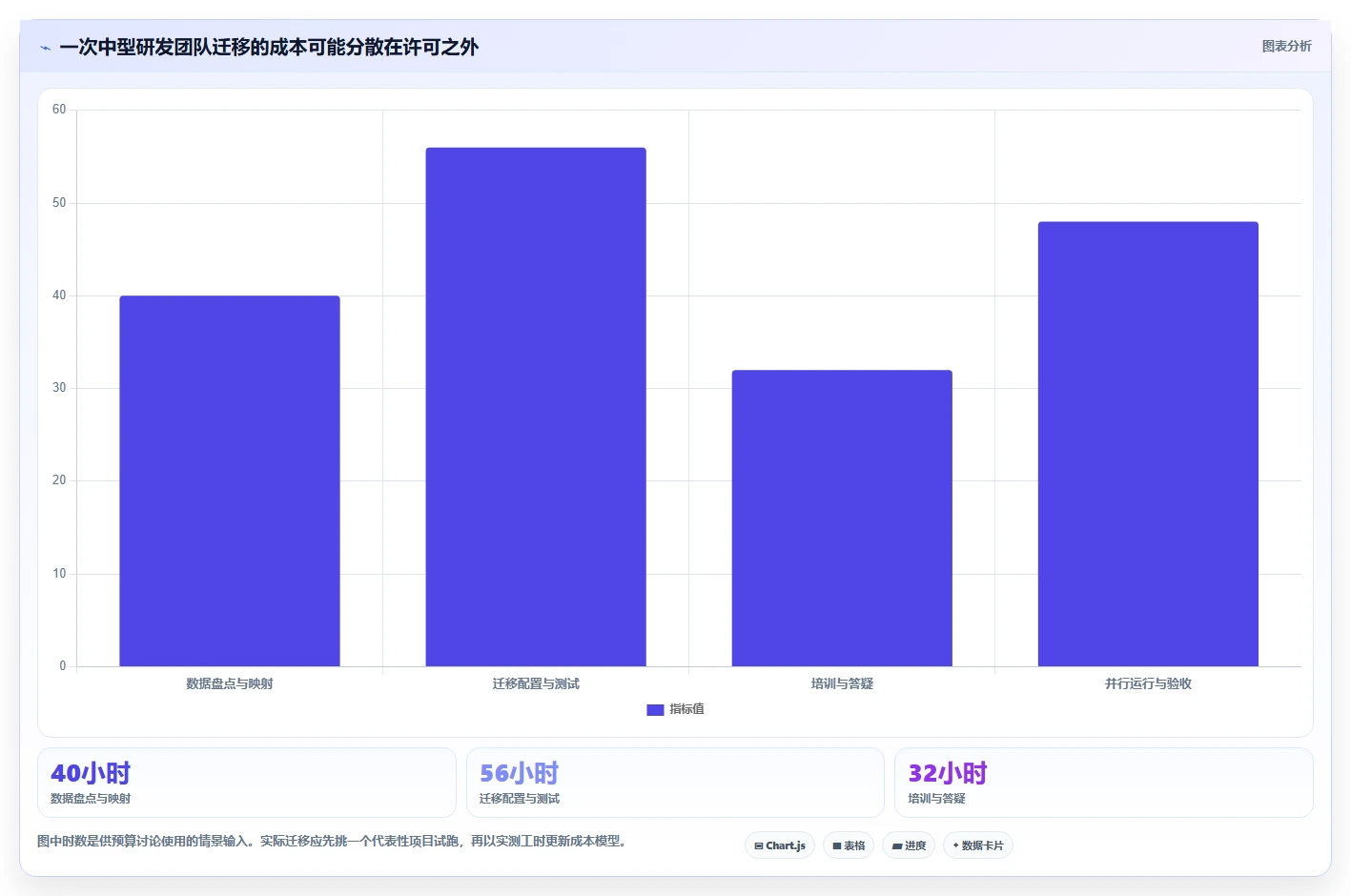Image resolution: width=1351 pixels, height=896 pixels.
Task: Click the 迁移配置与测试 bar in the chart
Action: click(536, 407)
